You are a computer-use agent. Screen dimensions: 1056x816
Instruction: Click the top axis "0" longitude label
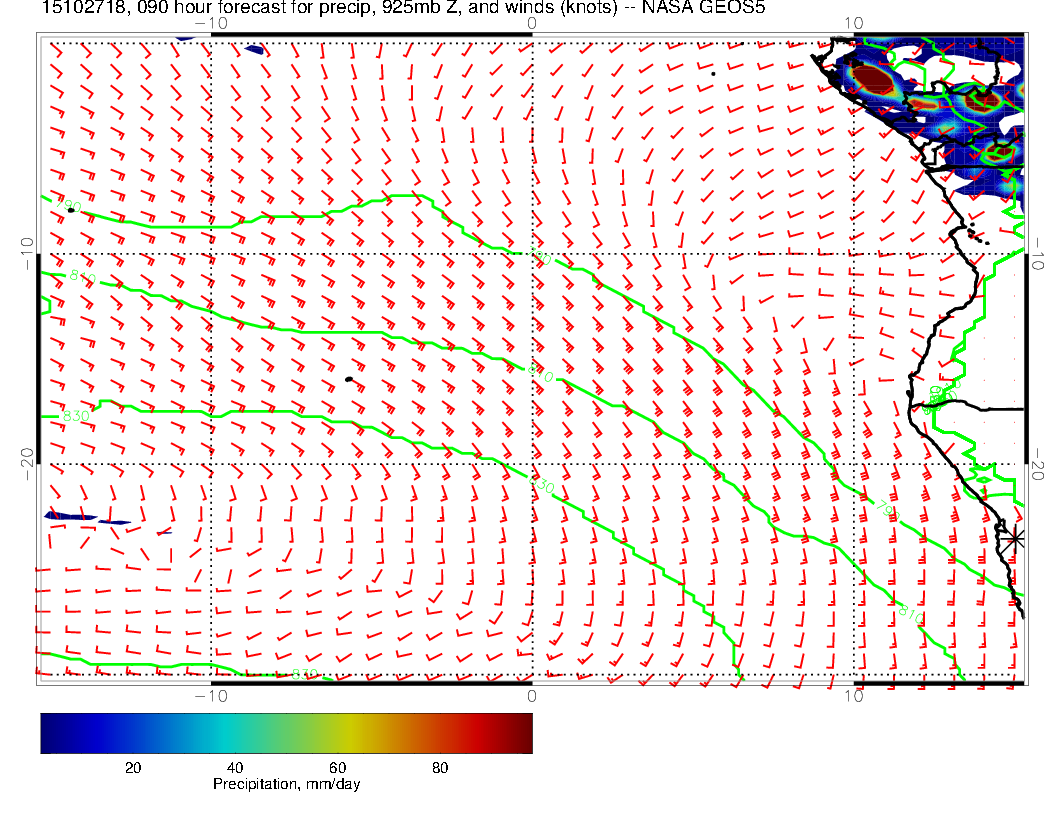[531, 23]
